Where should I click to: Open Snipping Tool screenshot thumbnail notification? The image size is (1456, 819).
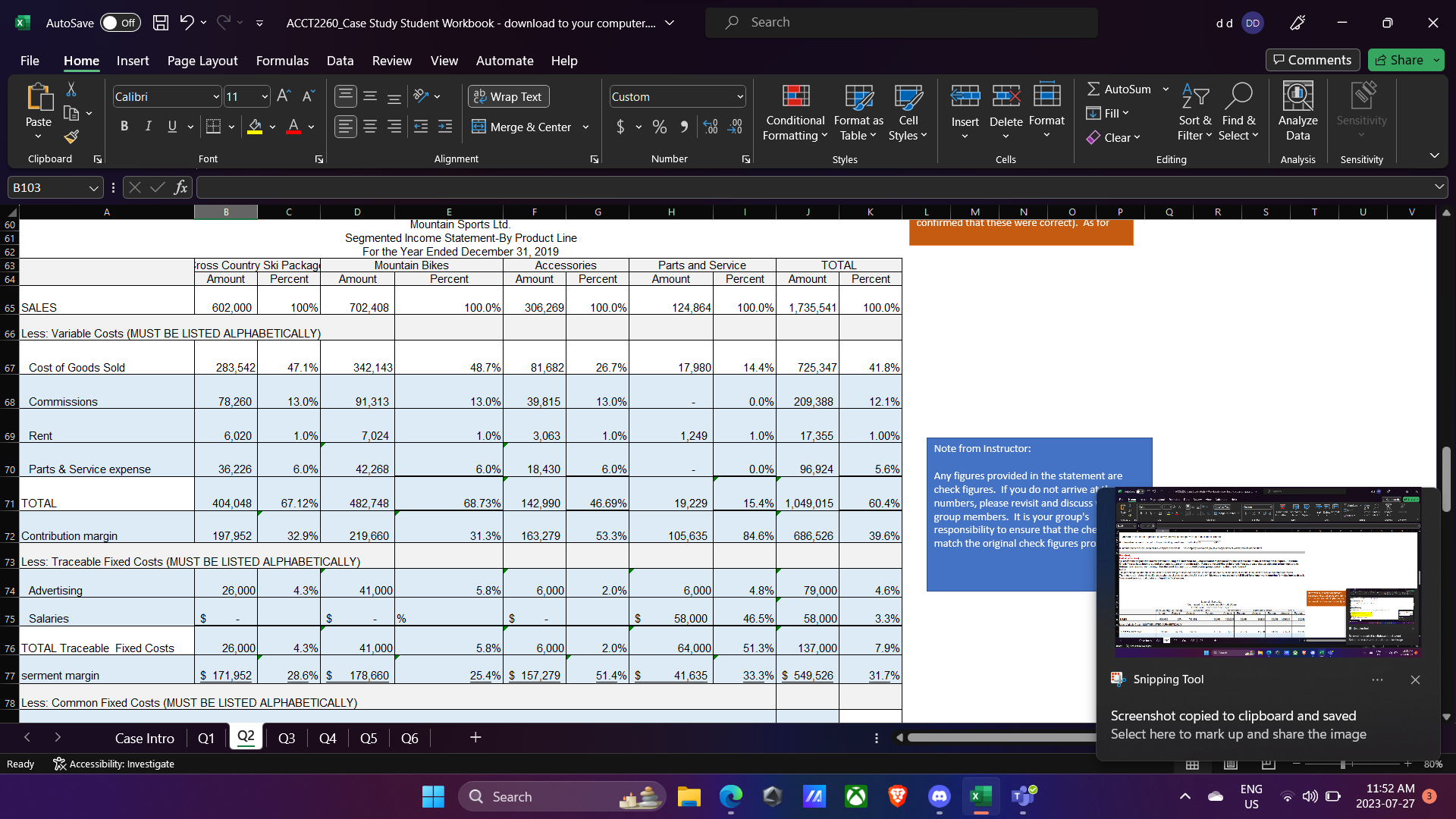coord(1267,573)
